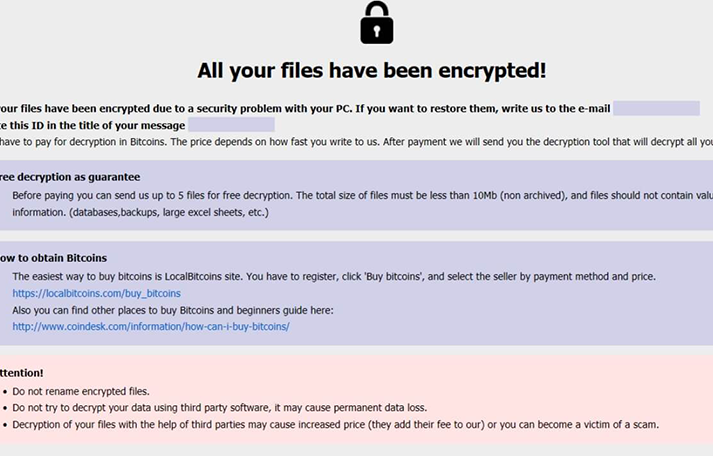The image size is (713, 456).
Task: Click the redacted ID box
Action: [x=231, y=125]
